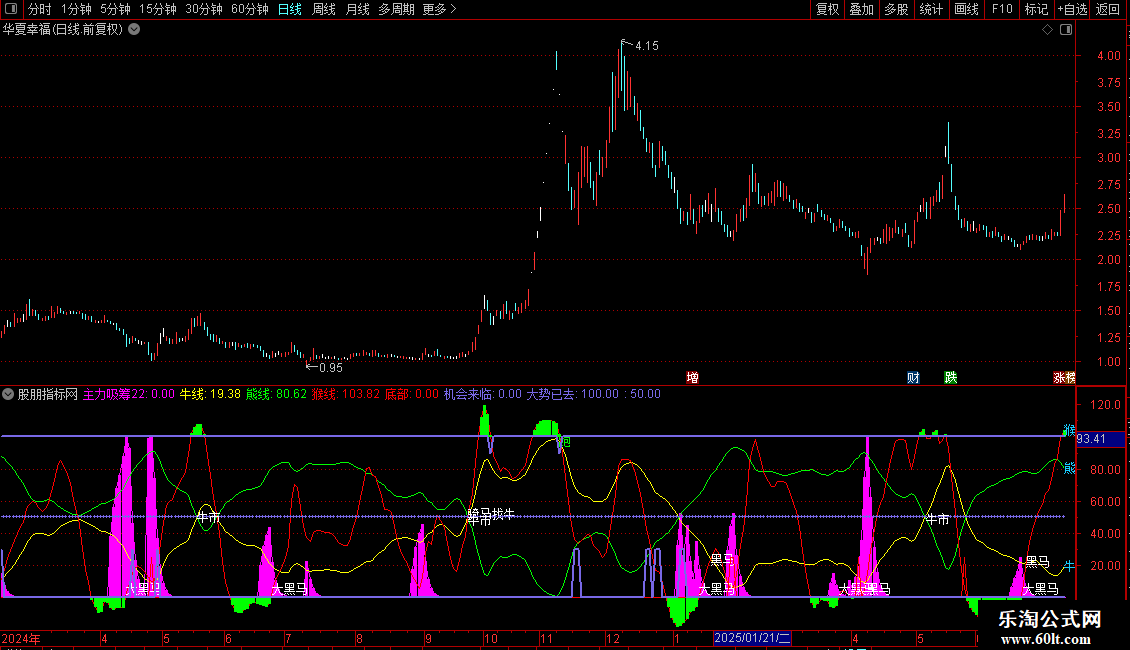Open the 画线 drawing tools
The height and width of the screenshot is (650, 1130).
[x=966, y=9]
